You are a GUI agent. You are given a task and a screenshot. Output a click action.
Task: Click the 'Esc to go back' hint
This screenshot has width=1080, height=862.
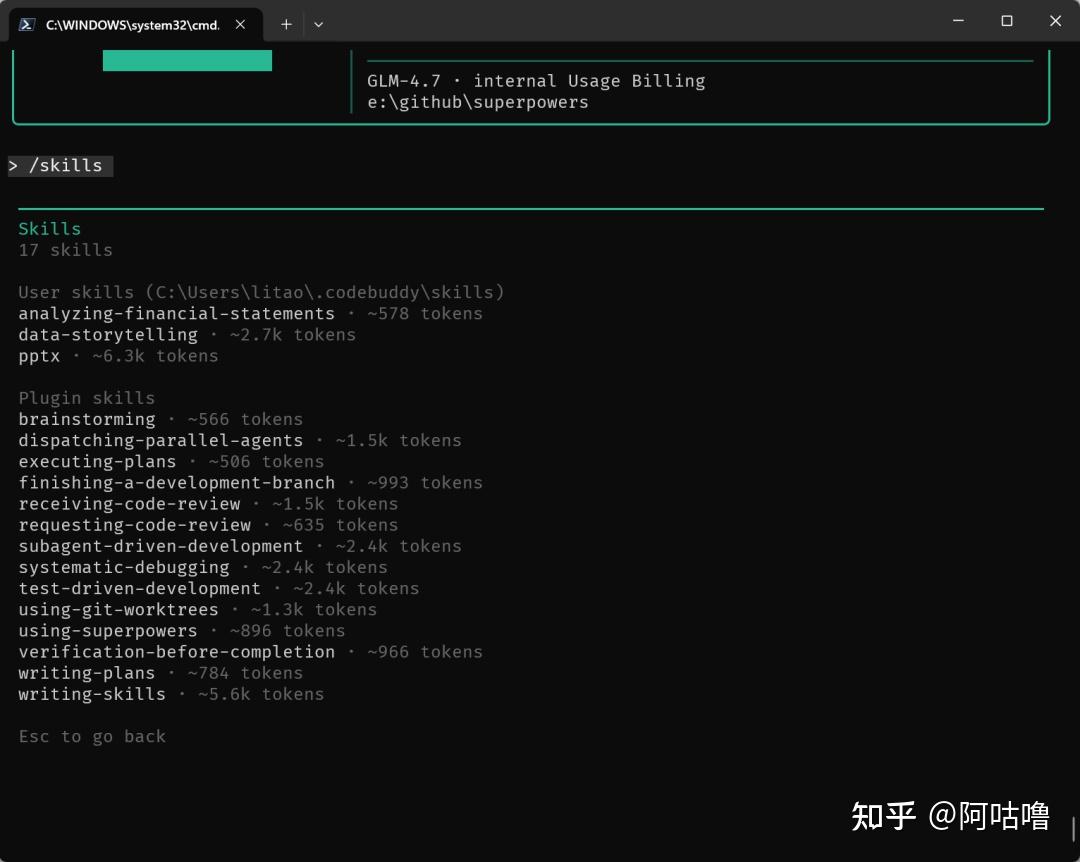tap(92, 737)
